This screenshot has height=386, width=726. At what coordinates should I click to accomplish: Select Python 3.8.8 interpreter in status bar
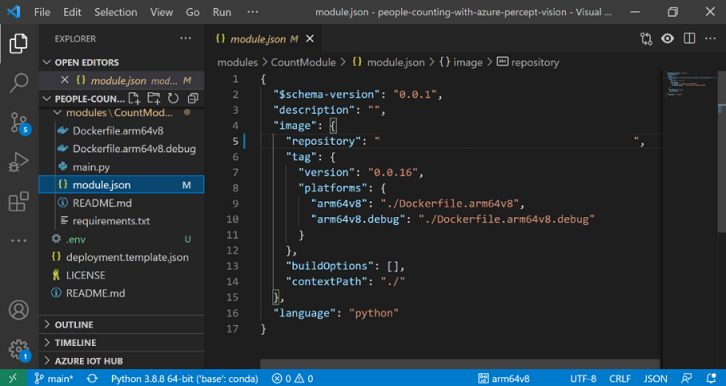(x=185, y=379)
